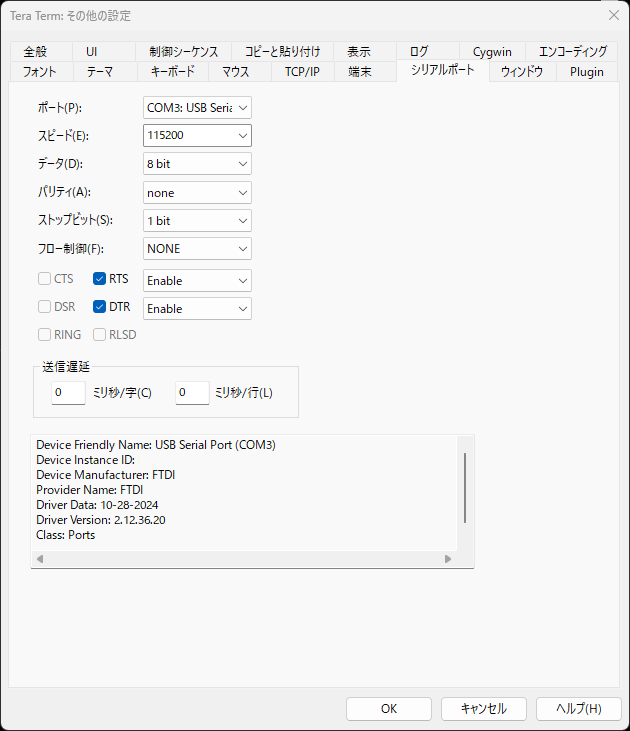Switch to the ウィンドウ tab
Viewport: 630px width, 731px height.
522,72
